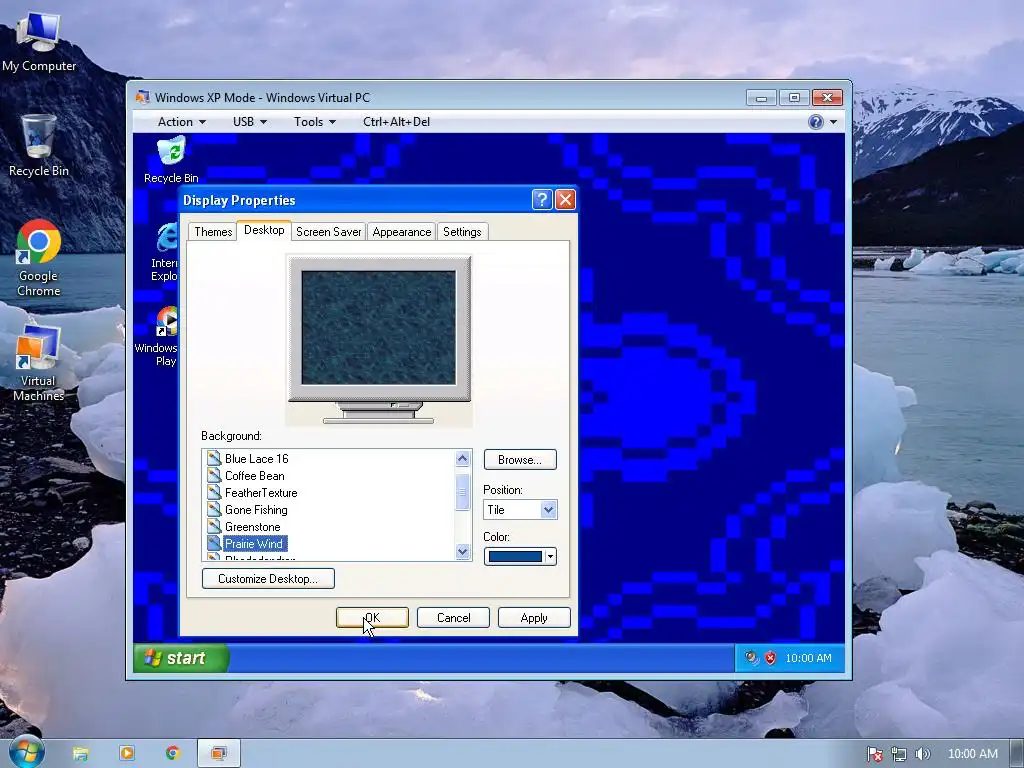Click Virtual PC taskbar button
Image resolution: width=1024 pixels, height=768 pixels.
pyautogui.click(x=219, y=754)
